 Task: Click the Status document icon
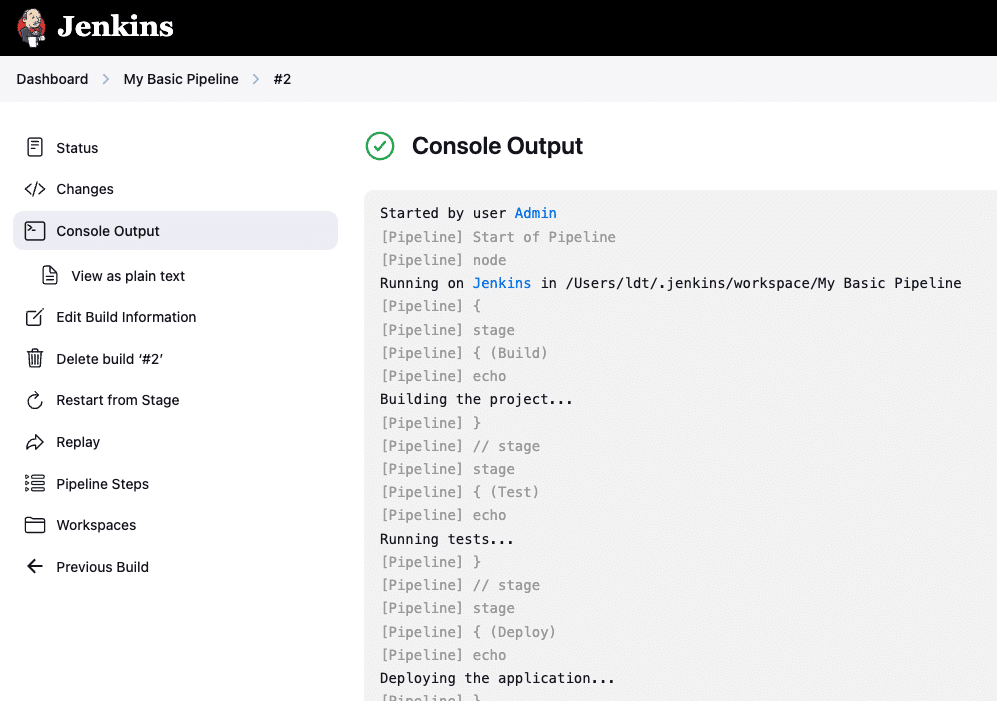tap(35, 148)
